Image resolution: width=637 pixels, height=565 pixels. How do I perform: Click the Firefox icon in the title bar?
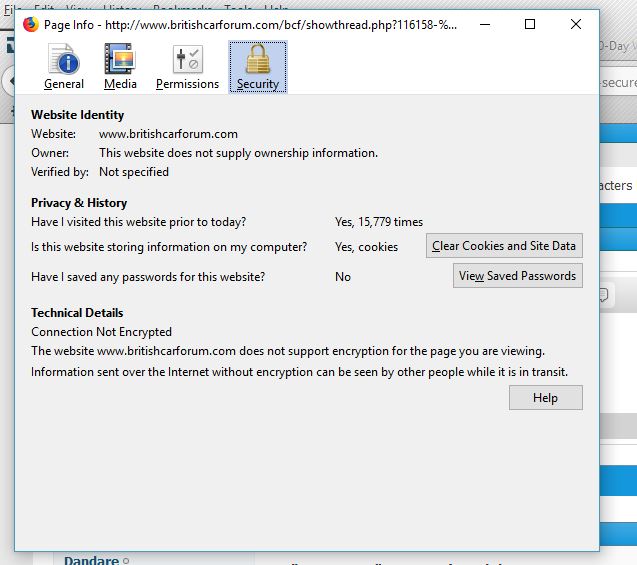click(30, 24)
